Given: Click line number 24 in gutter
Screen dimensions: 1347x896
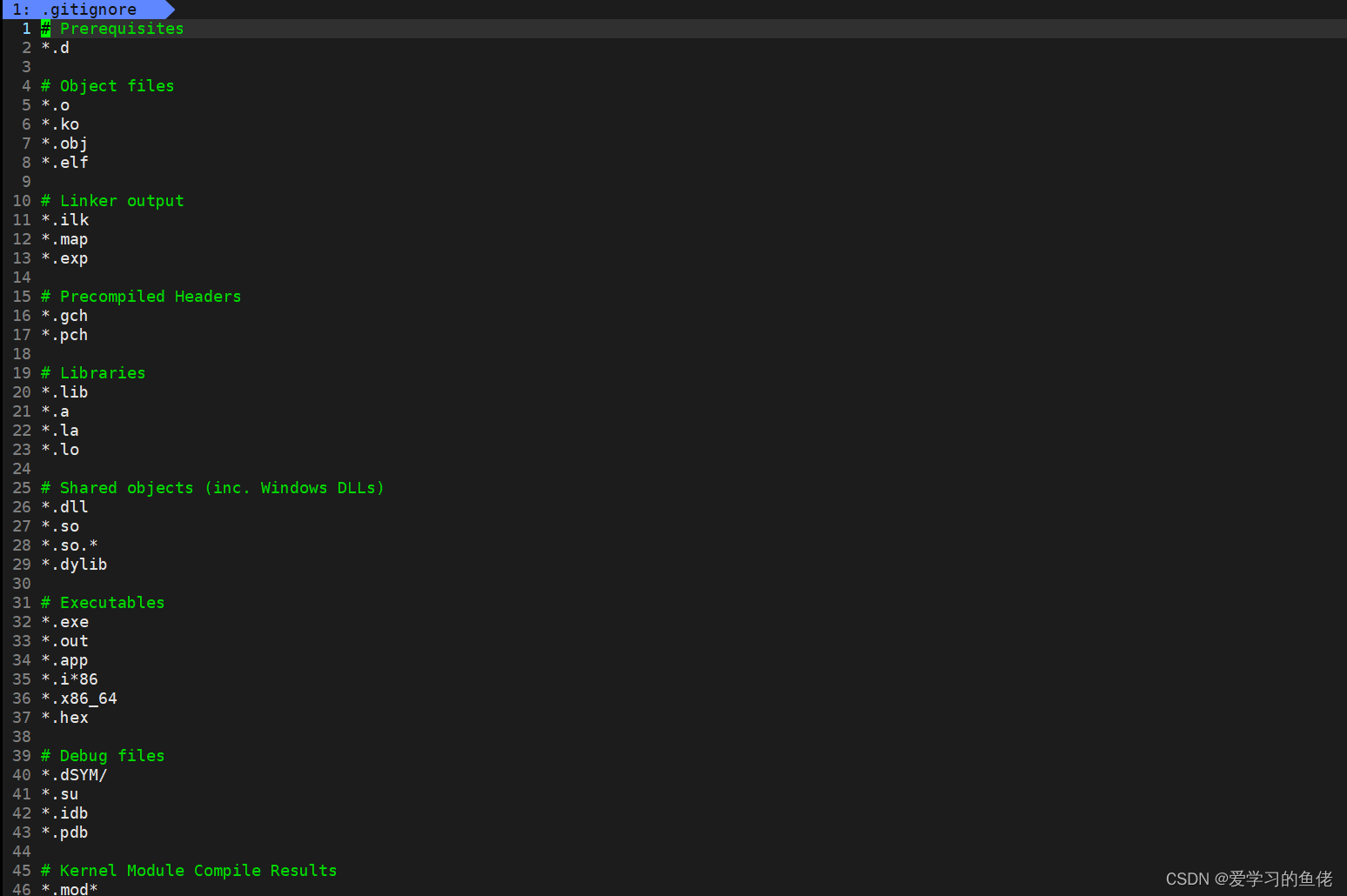Looking at the screenshot, I should point(22,469).
